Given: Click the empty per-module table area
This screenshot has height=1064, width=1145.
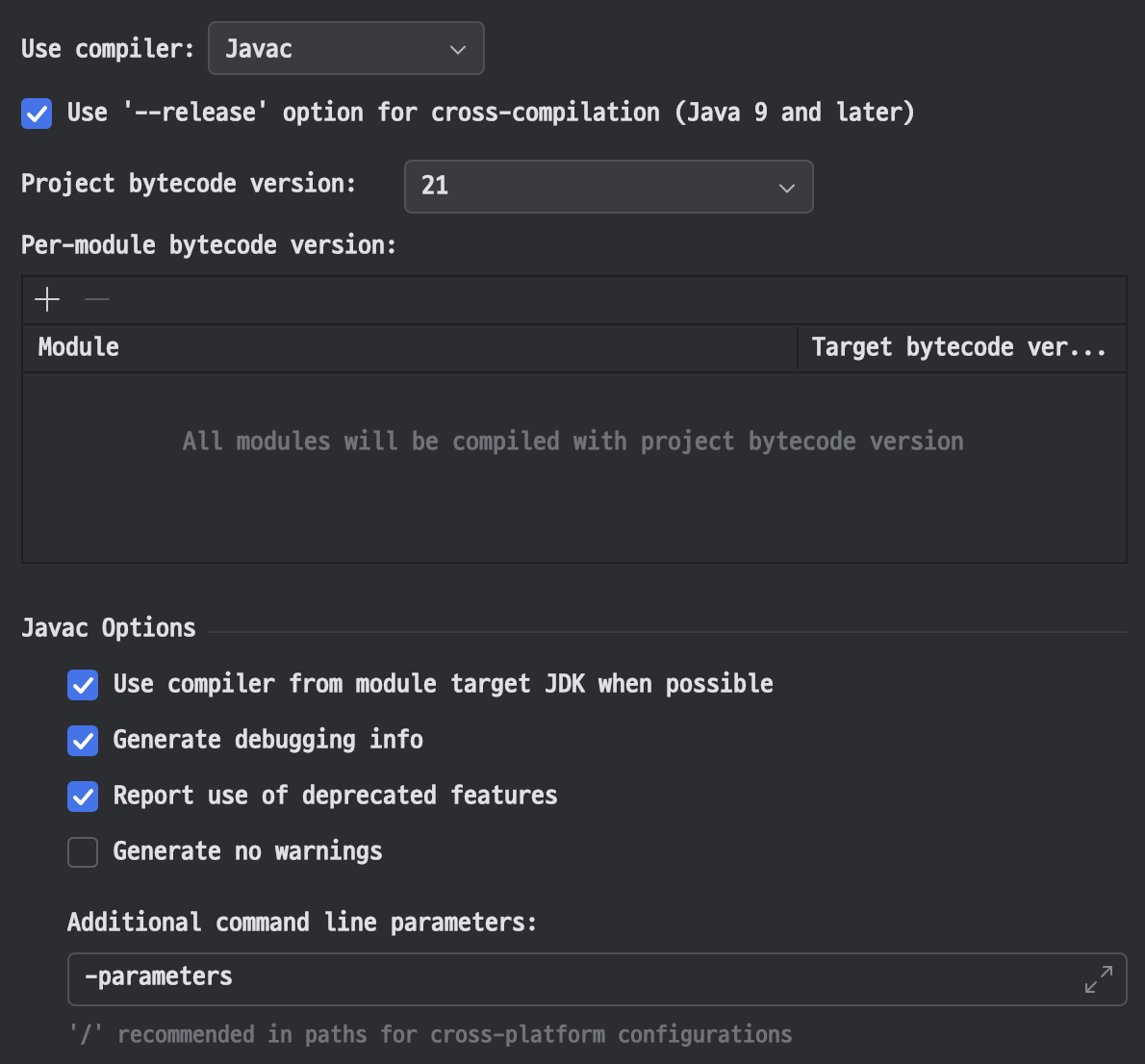Looking at the screenshot, I should [x=573, y=500].
